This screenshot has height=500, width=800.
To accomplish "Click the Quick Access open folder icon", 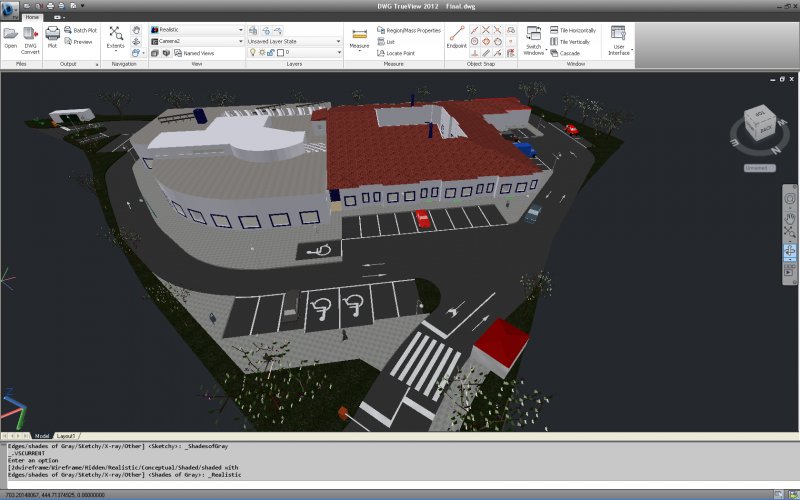I will pos(28,6).
